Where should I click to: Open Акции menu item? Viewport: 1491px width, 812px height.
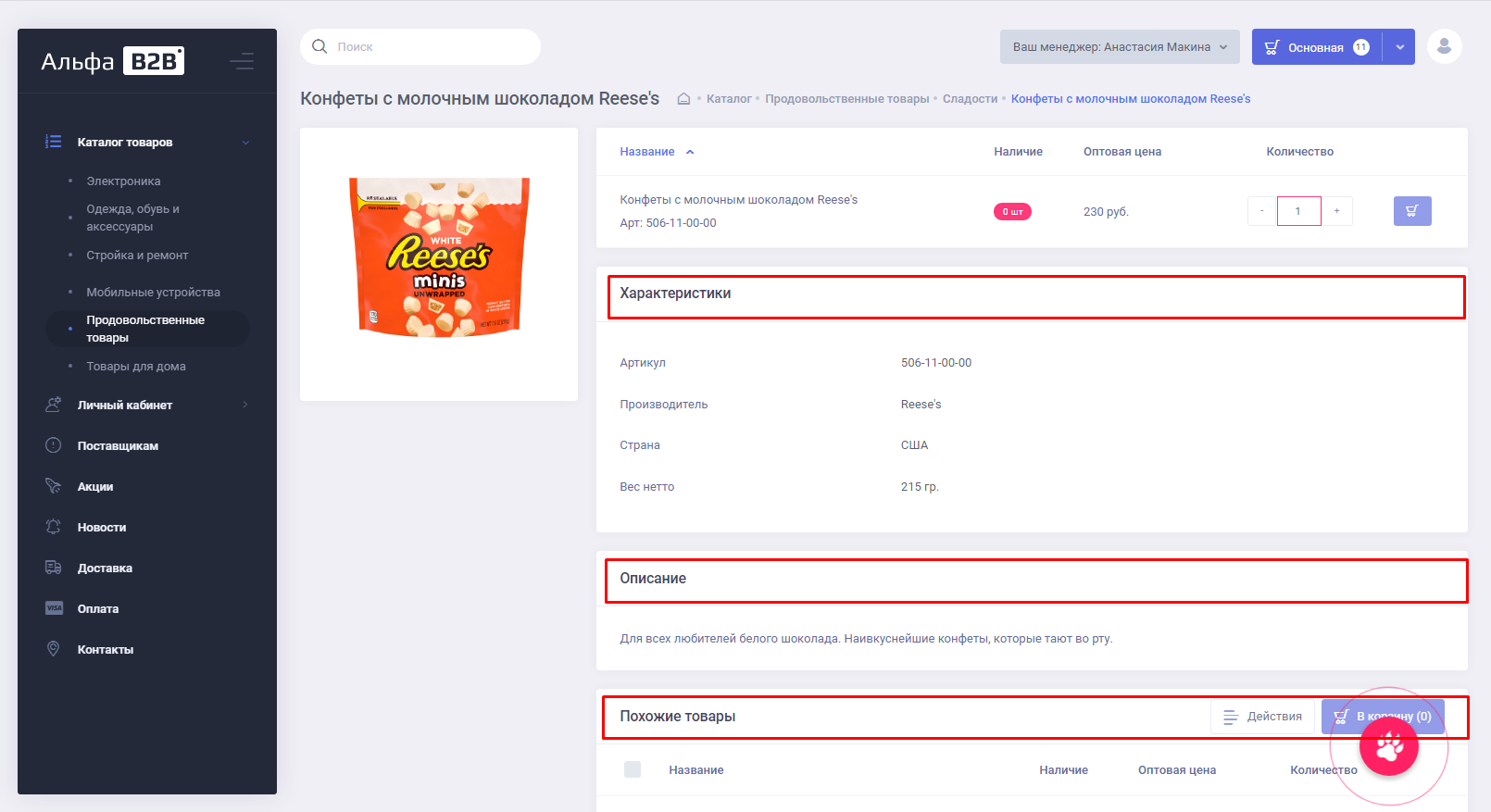click(x=95, y=487)
